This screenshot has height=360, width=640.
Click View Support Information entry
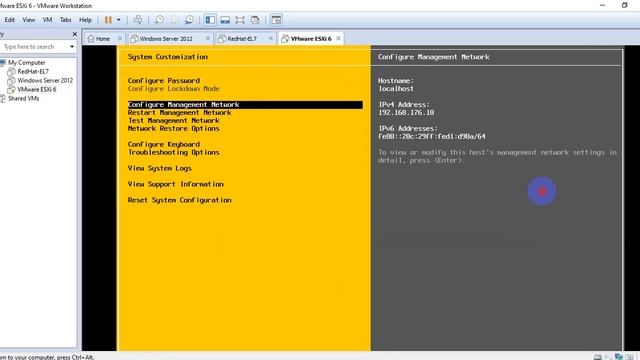[176, 184]
